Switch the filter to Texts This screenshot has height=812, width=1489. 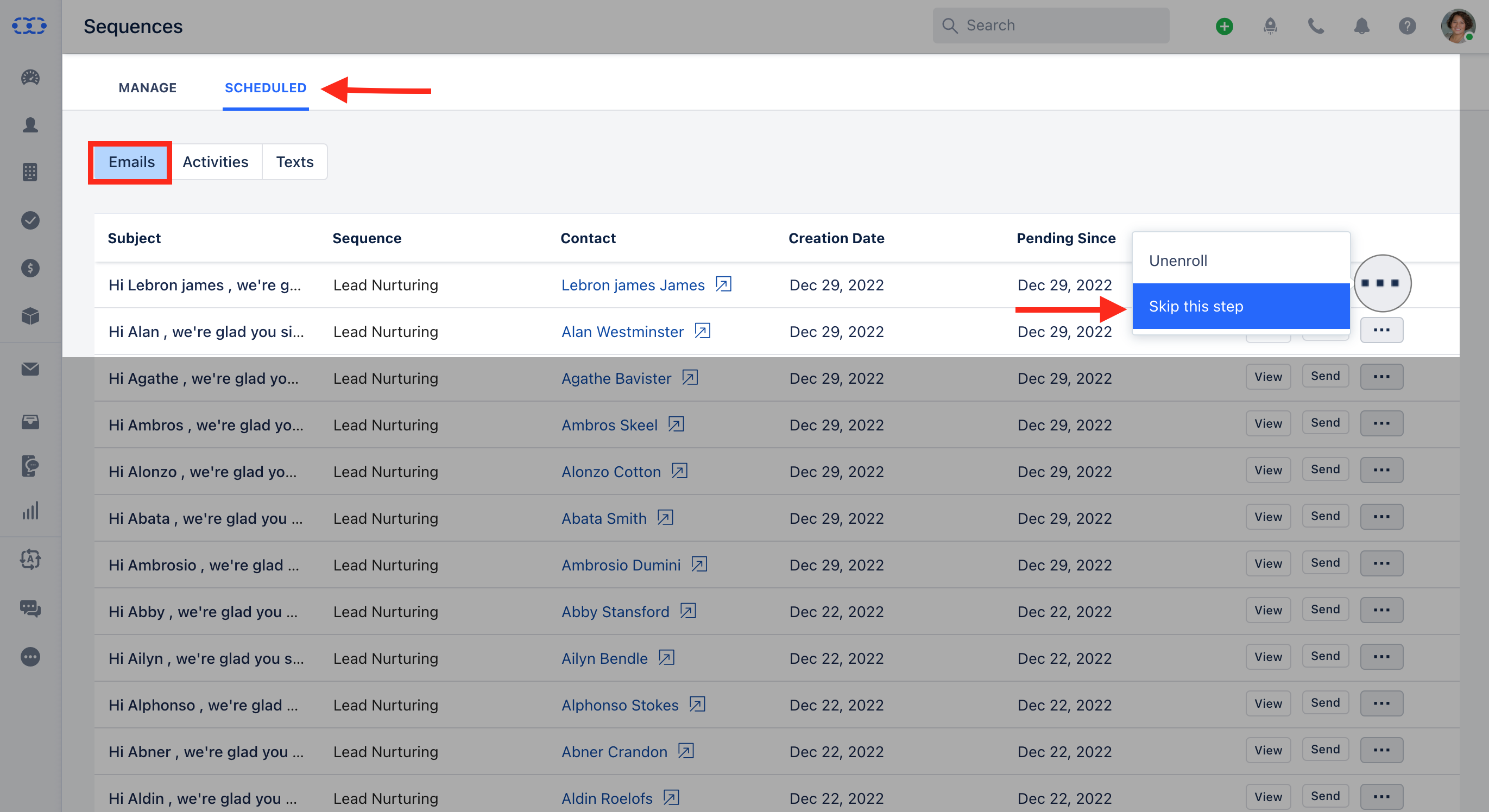point(294,162)
